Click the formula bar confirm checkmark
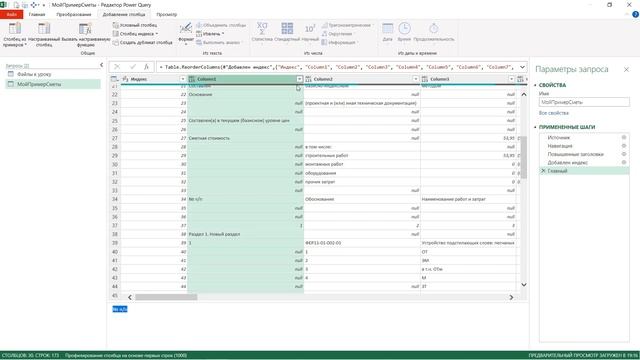Screen dimensions: 640x360 coord(133,67)
